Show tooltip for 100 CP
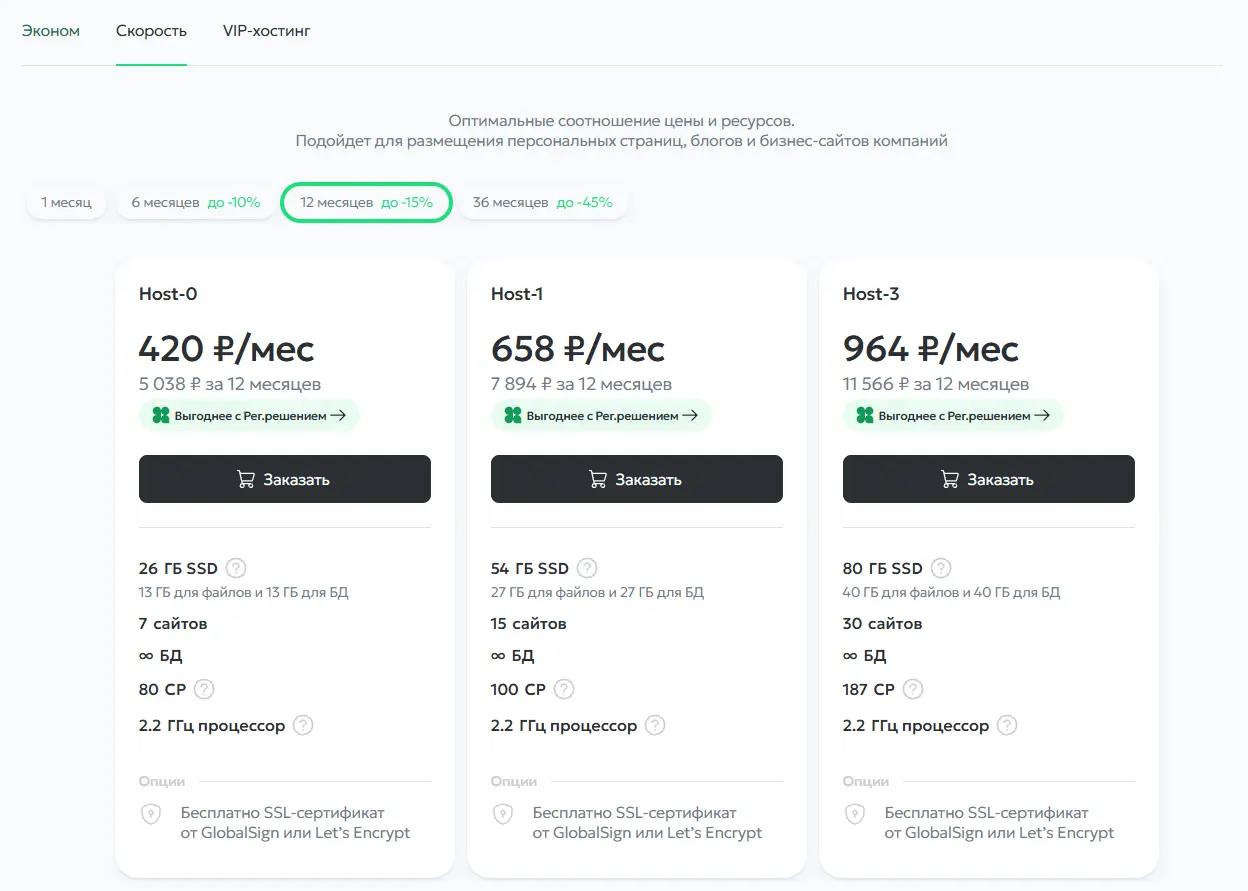The height and width of the screenshot is (891, 1248). tap(564, 689)
